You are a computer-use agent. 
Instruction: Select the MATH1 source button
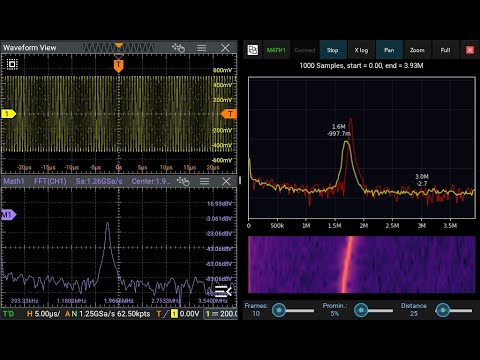point(276,50)
